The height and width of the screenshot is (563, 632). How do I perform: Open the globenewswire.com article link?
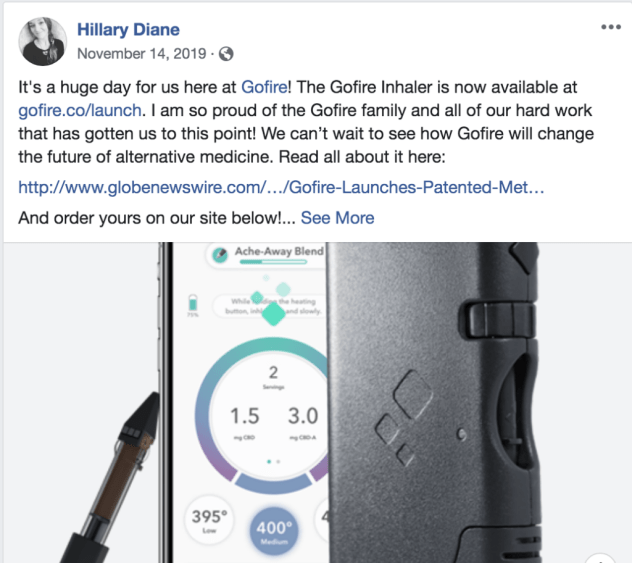coord(281,187)
